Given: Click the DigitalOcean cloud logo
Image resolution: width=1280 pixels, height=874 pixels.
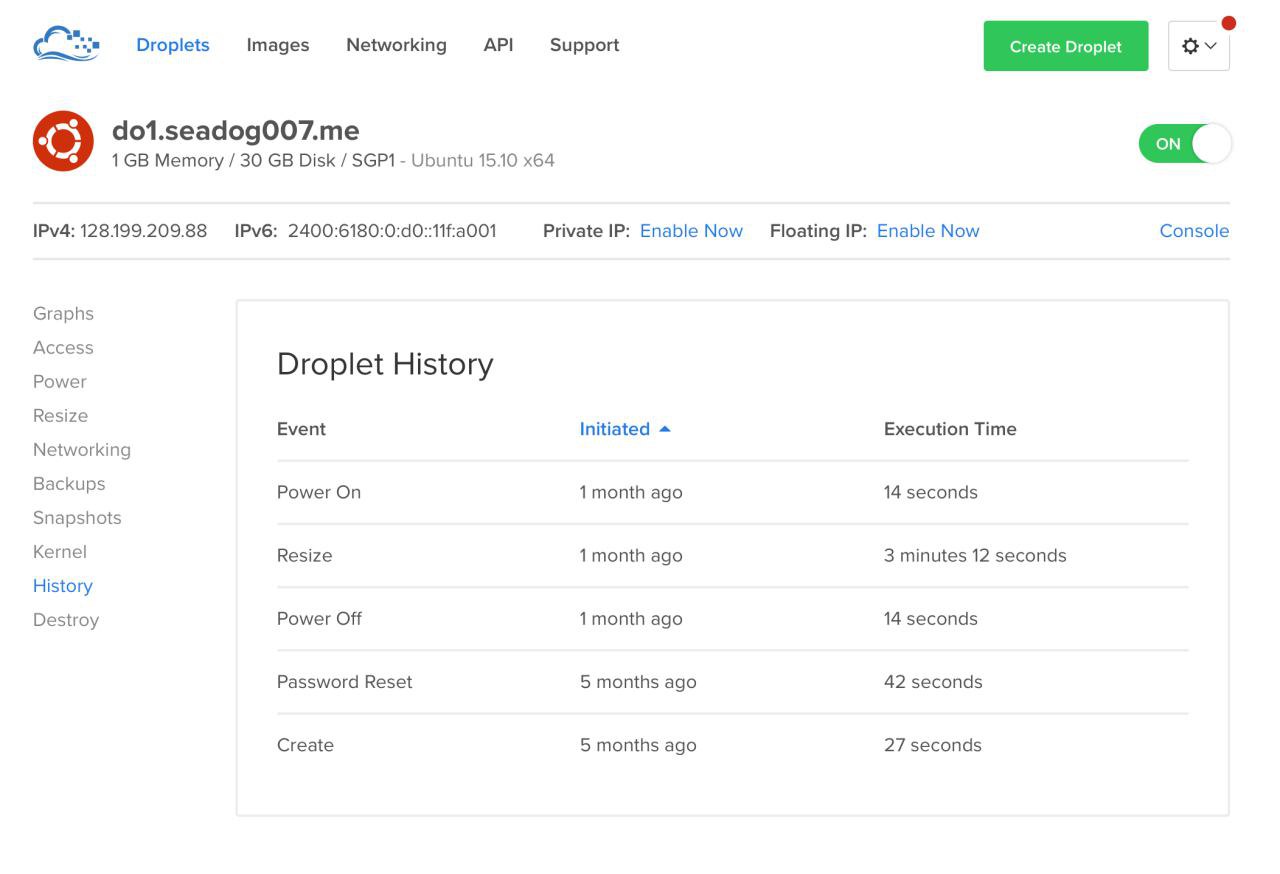Looking at the screenshot, I should click(66, 45).
